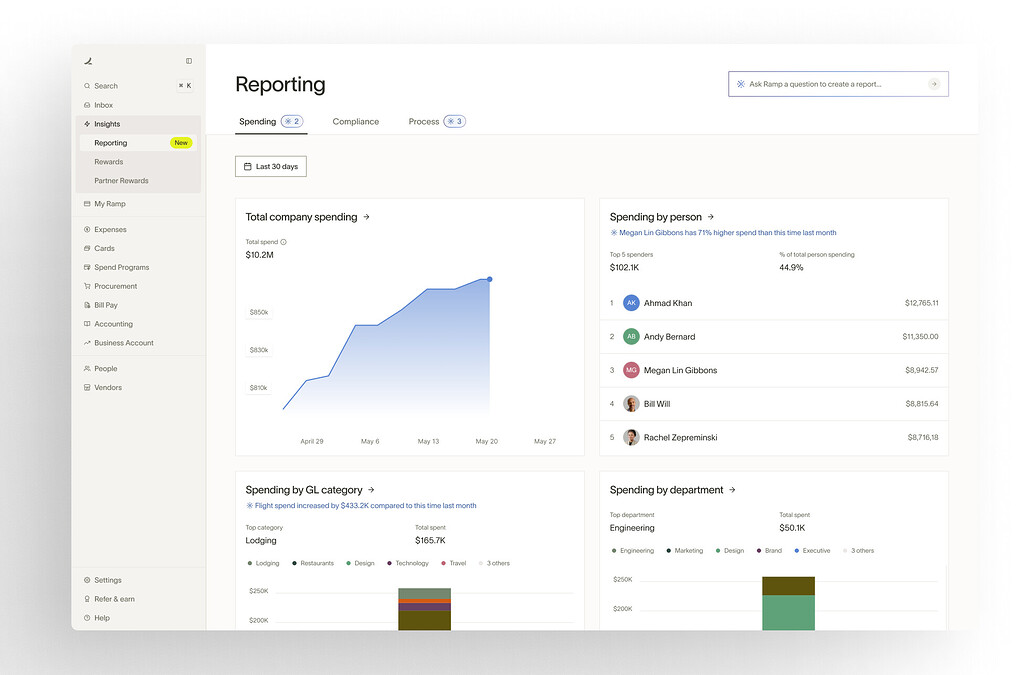1023x675 pixels.
Task: Open the Last 30 days date filter
Action: click(x=270, y=166)
